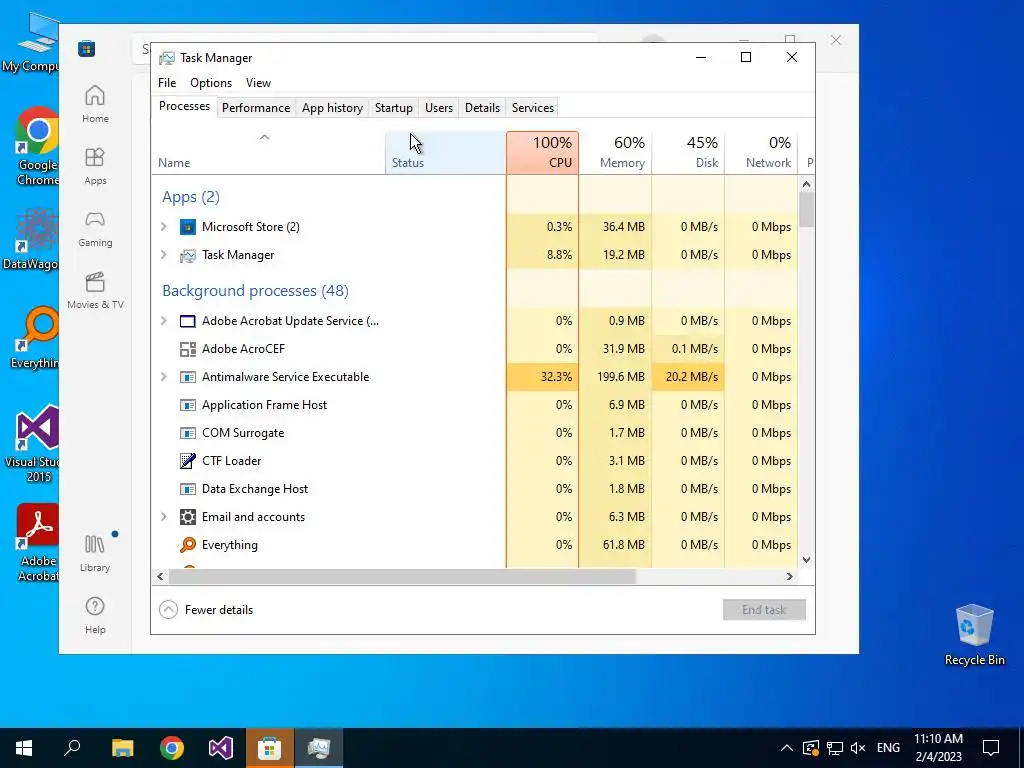This screenshot has width=1024, height=768.
Task: Click the muted volume tray icon
Action: click(x=858, y=748)
